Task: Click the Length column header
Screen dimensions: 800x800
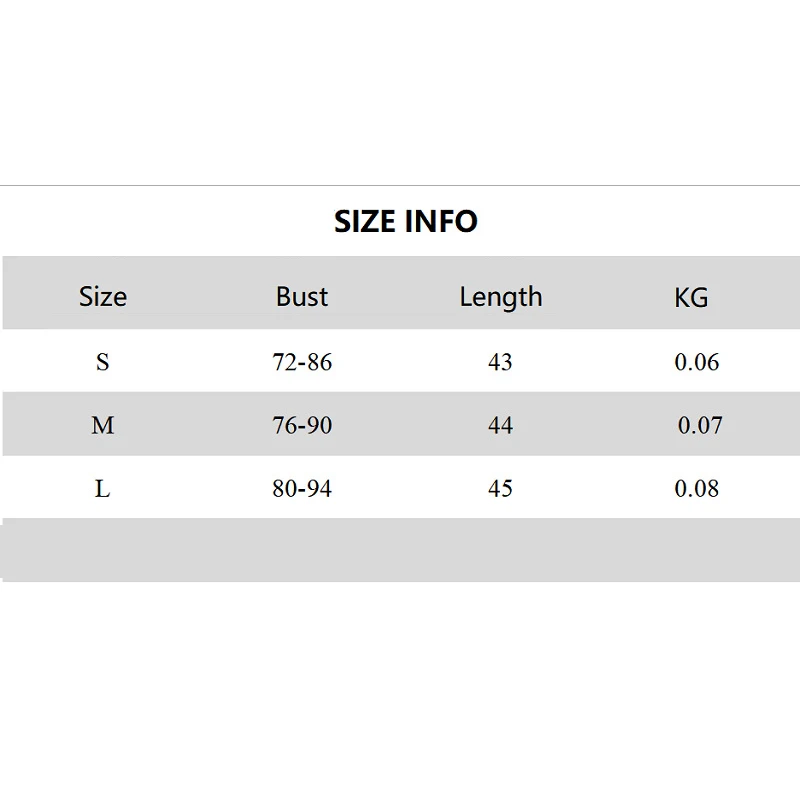Action: tap(500, 297)
